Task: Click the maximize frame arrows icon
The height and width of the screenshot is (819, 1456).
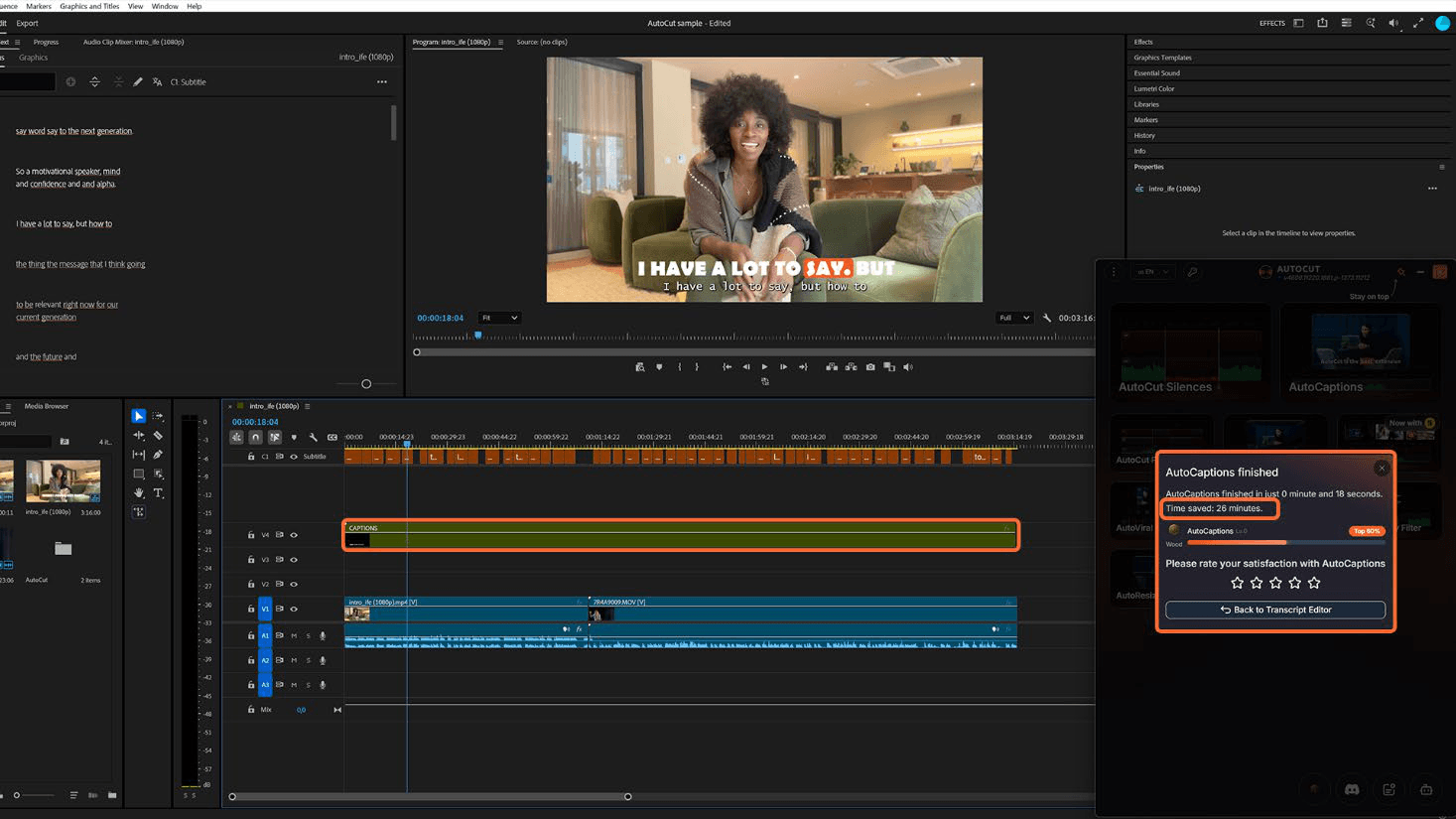Action: tap(1418, 23)
